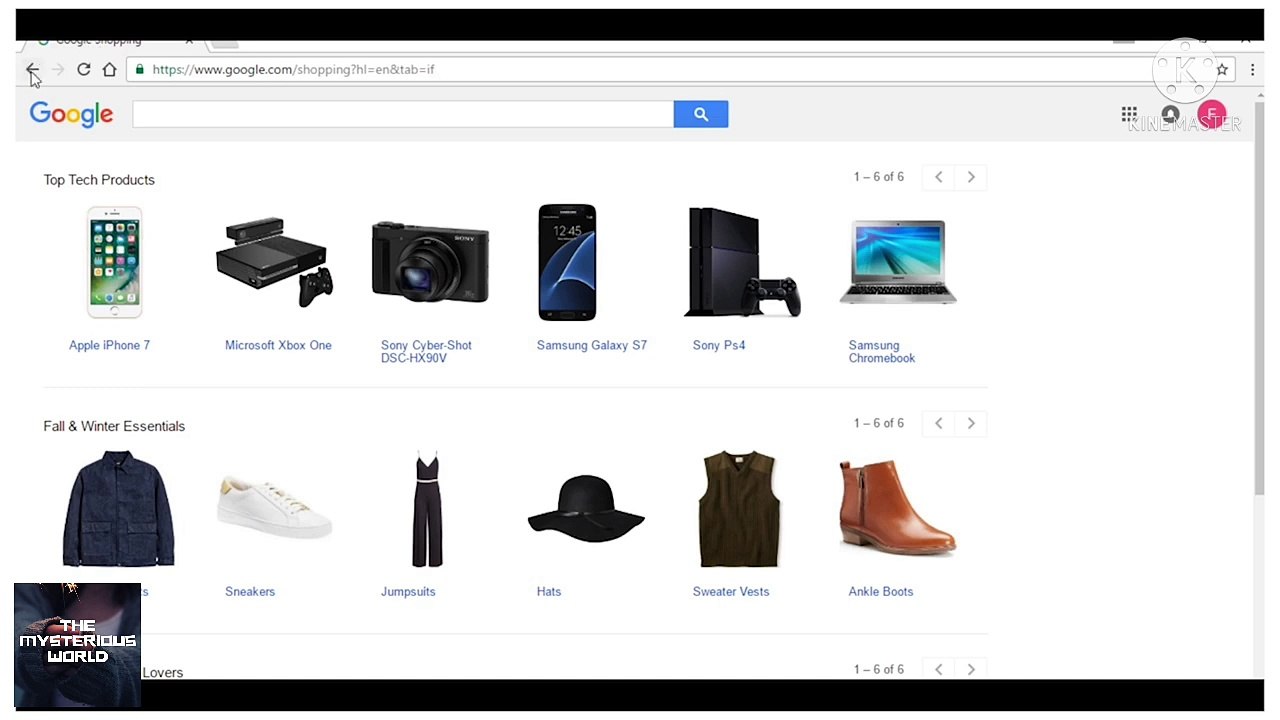Open Jumpsuits category link
1280x720 pixels.
click(x=408, y=592)
